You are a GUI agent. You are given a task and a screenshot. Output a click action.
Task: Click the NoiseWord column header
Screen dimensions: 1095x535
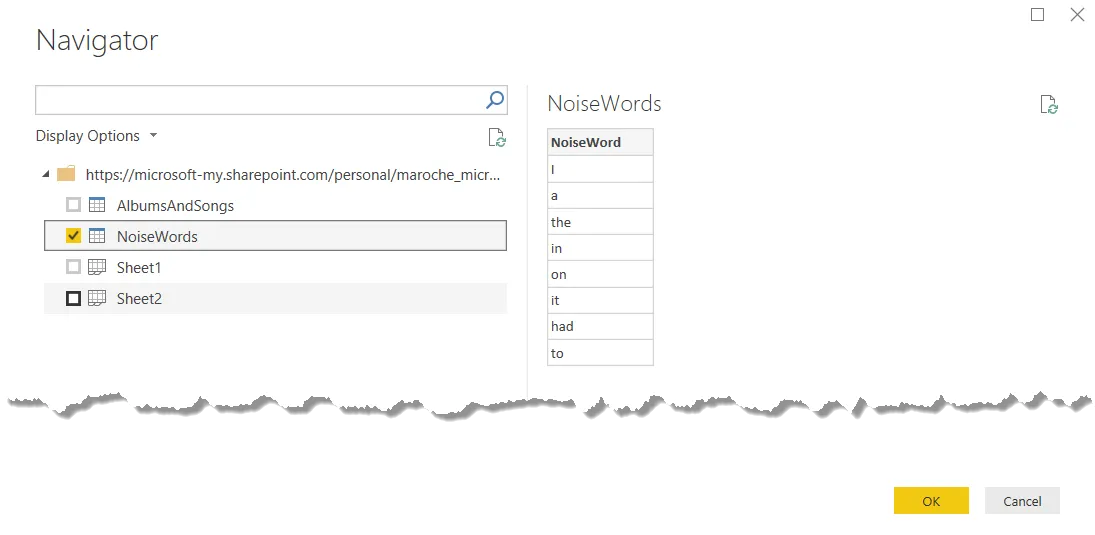click(x=601, y=142)
